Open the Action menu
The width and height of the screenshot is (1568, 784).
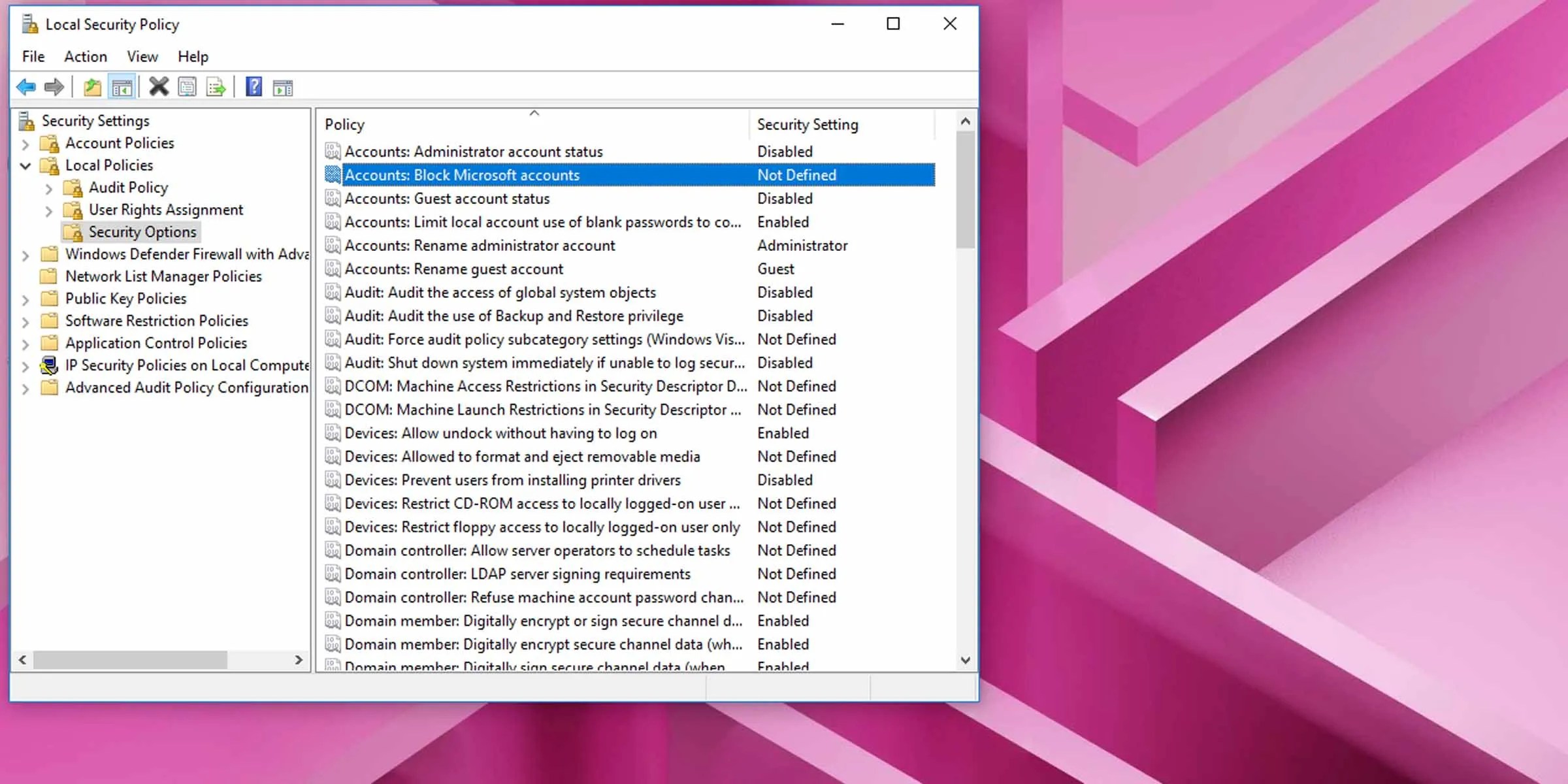tap(86, 57)
